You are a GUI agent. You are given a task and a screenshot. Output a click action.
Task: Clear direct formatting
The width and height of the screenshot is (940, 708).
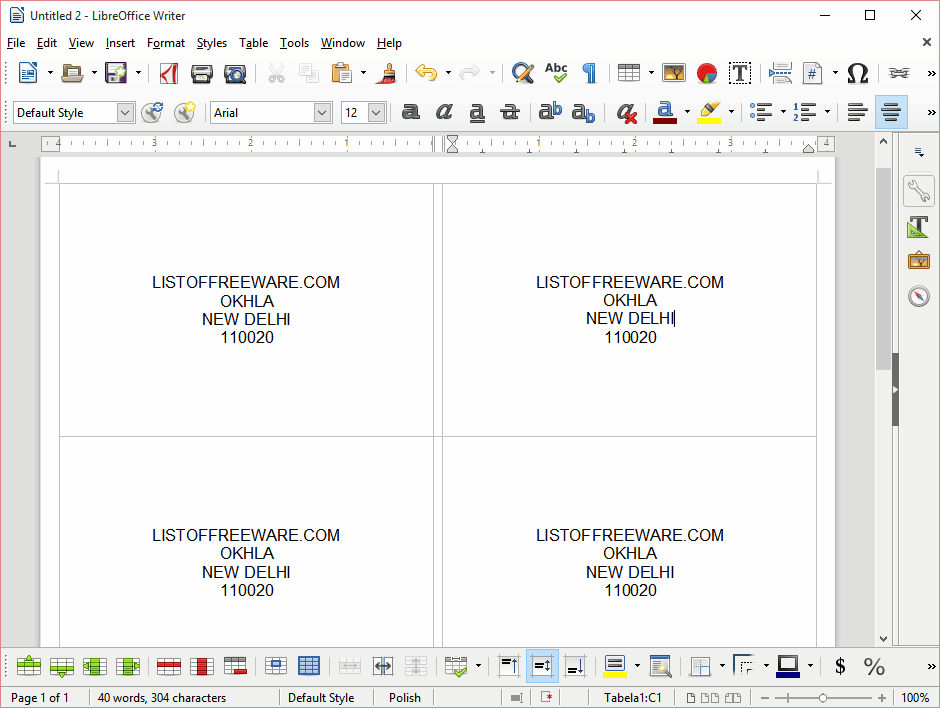(x=626, y=112)
